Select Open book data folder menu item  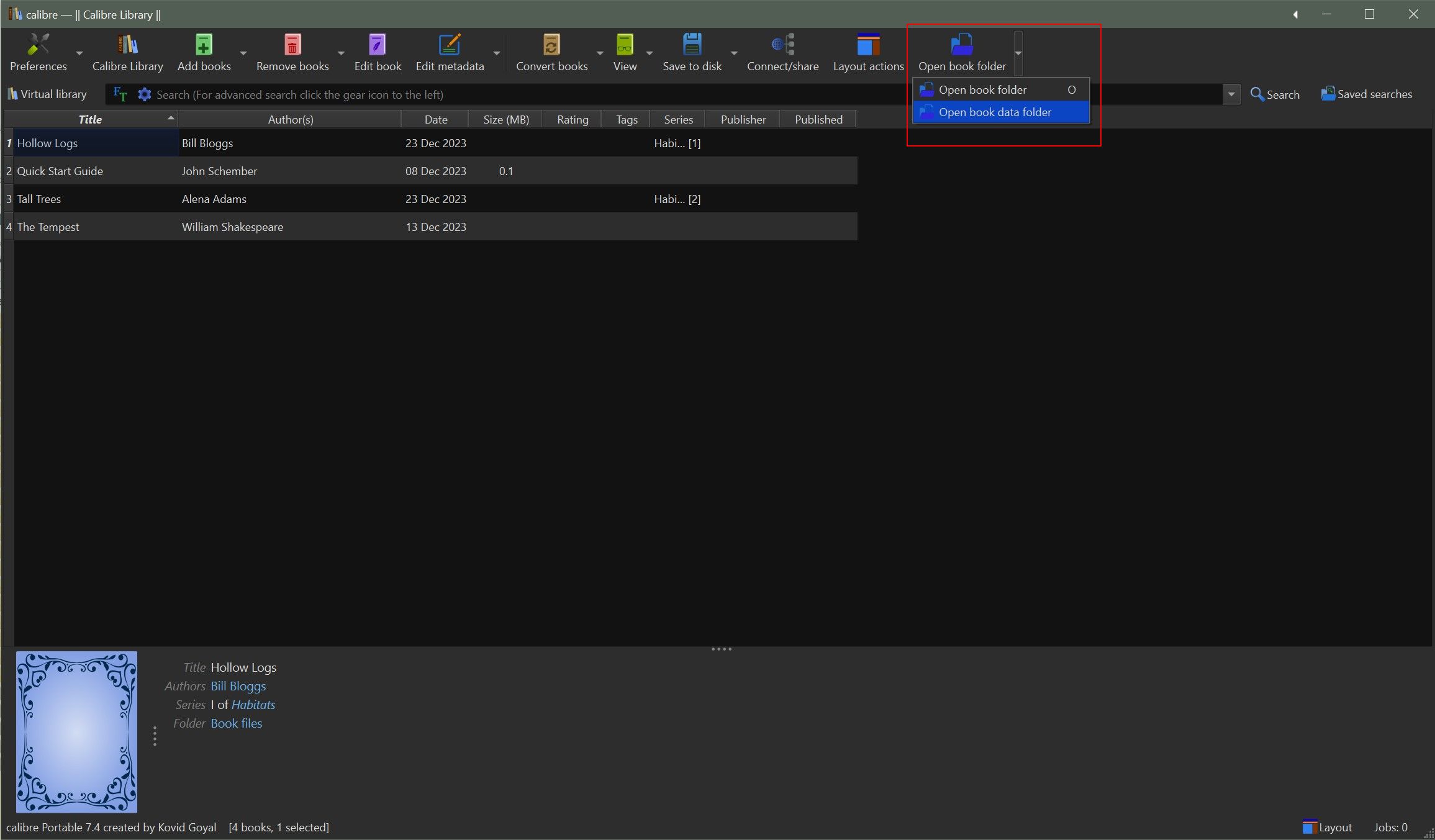pyautogui.click(x=995, y=112)
